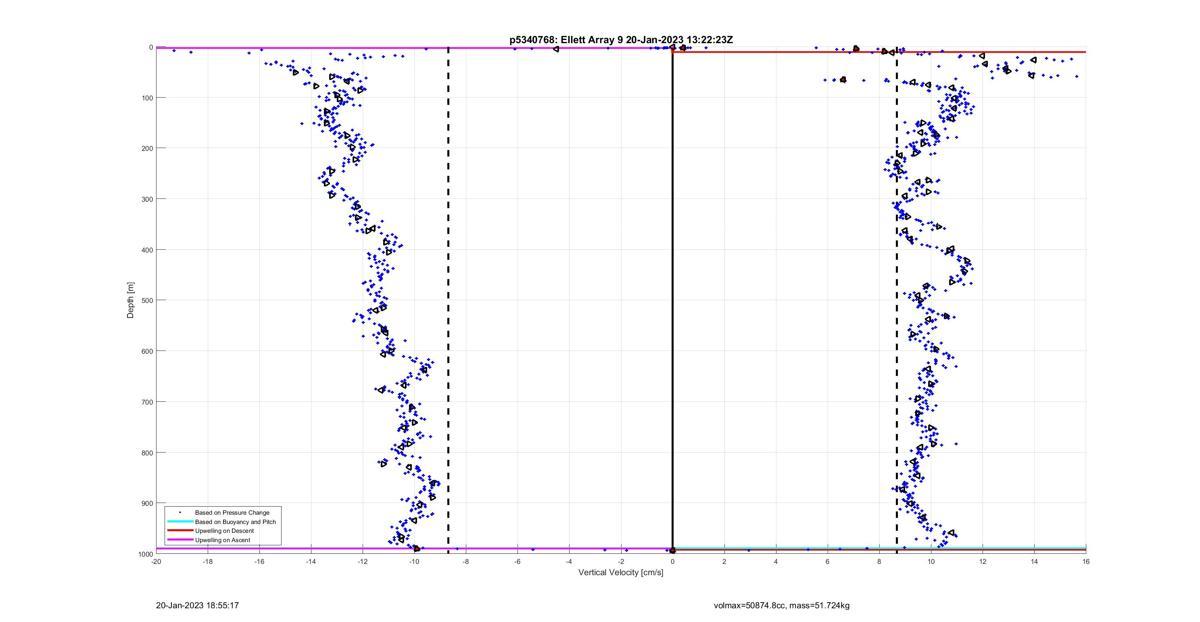Click the depth tick label '400'

[146, 250]
